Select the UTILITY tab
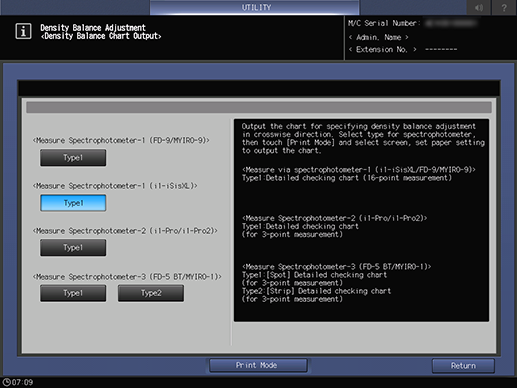The height and width of the screenshot is (388, 517). click(x=255, y=7)
